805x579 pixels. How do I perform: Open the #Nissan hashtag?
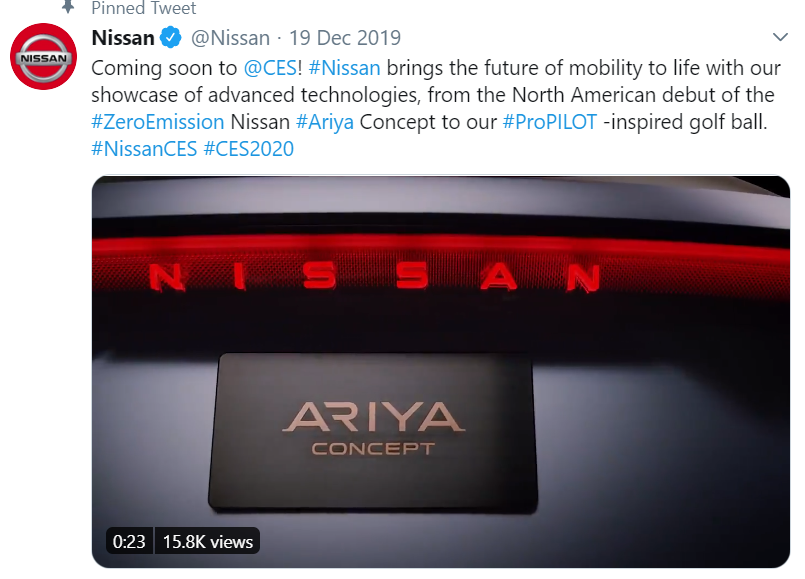click(344, 68)
